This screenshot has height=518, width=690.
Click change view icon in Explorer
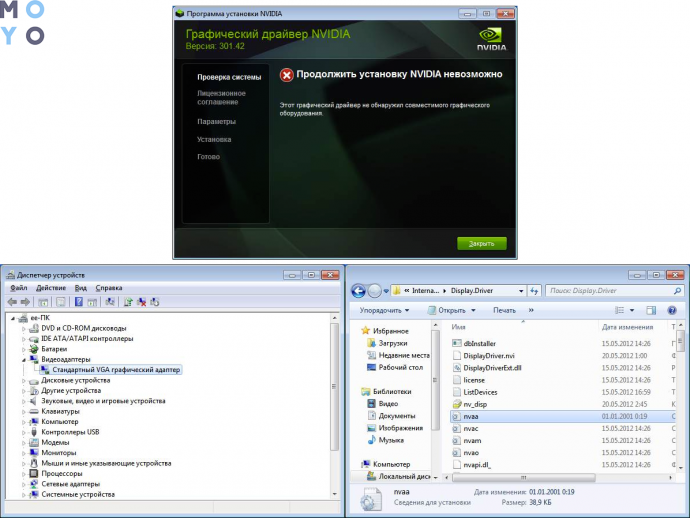pos(620,310)
